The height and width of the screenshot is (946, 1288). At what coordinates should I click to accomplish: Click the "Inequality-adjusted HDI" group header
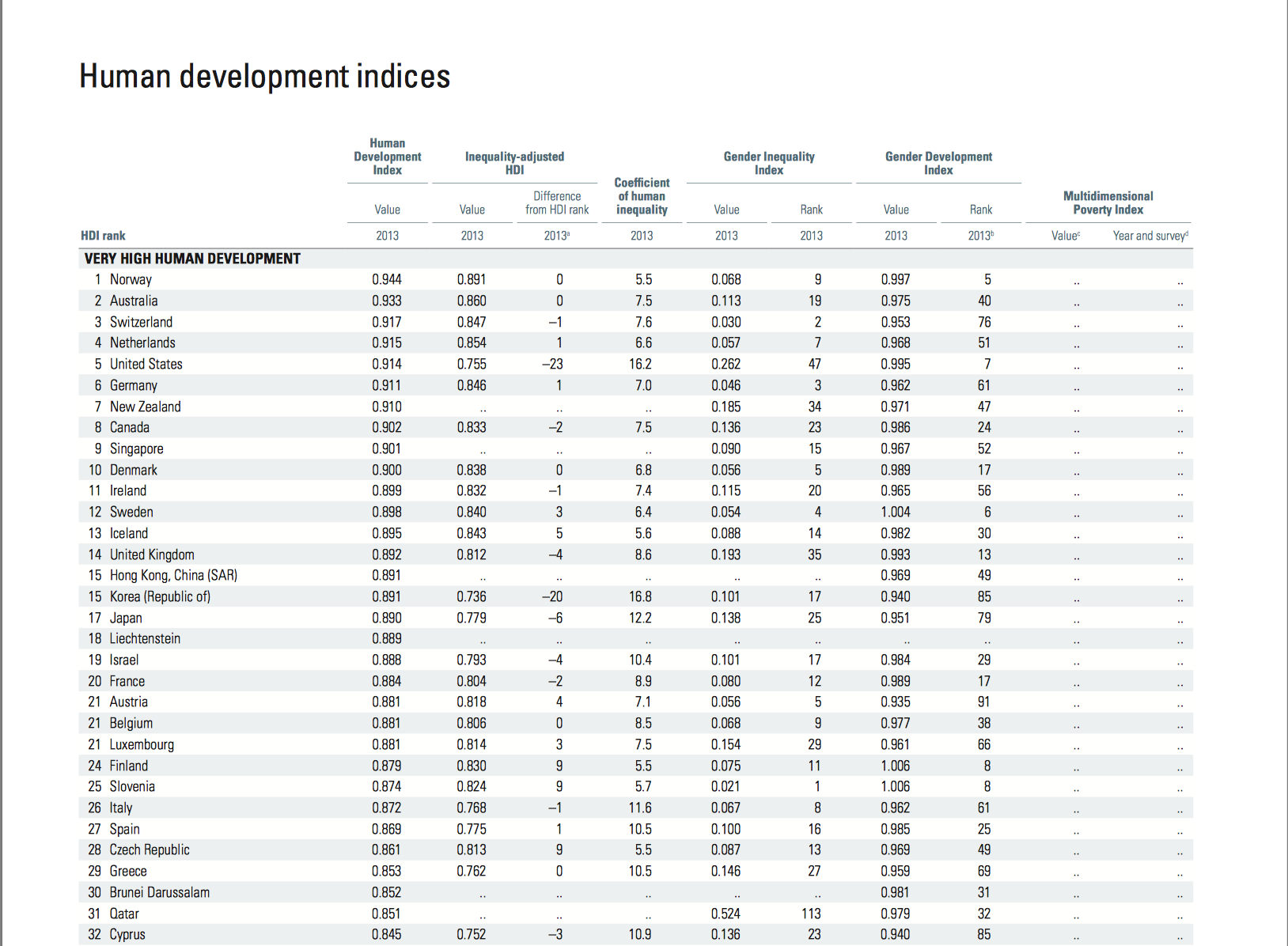515,163
